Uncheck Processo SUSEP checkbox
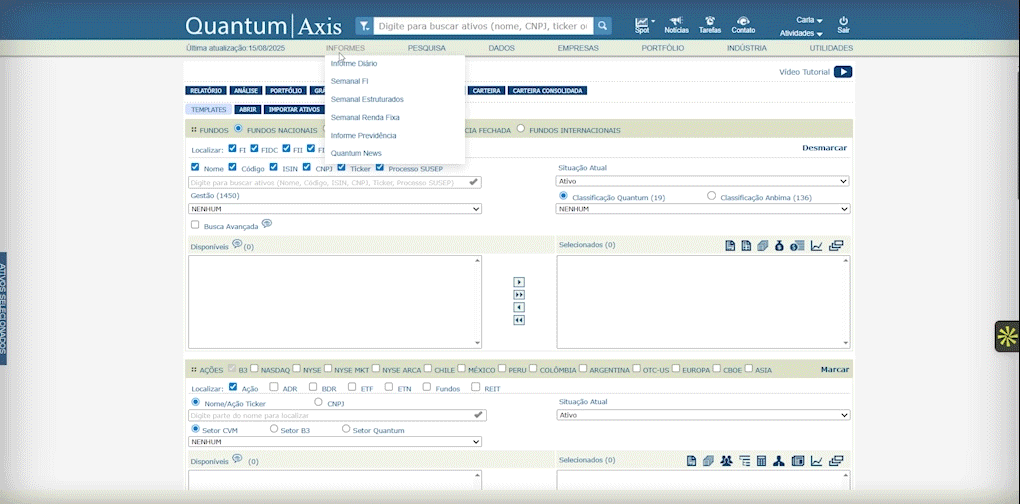Image resolution: width=1020 pixels, height=504 pixels. pyautogui.click(x=380, y=167)
